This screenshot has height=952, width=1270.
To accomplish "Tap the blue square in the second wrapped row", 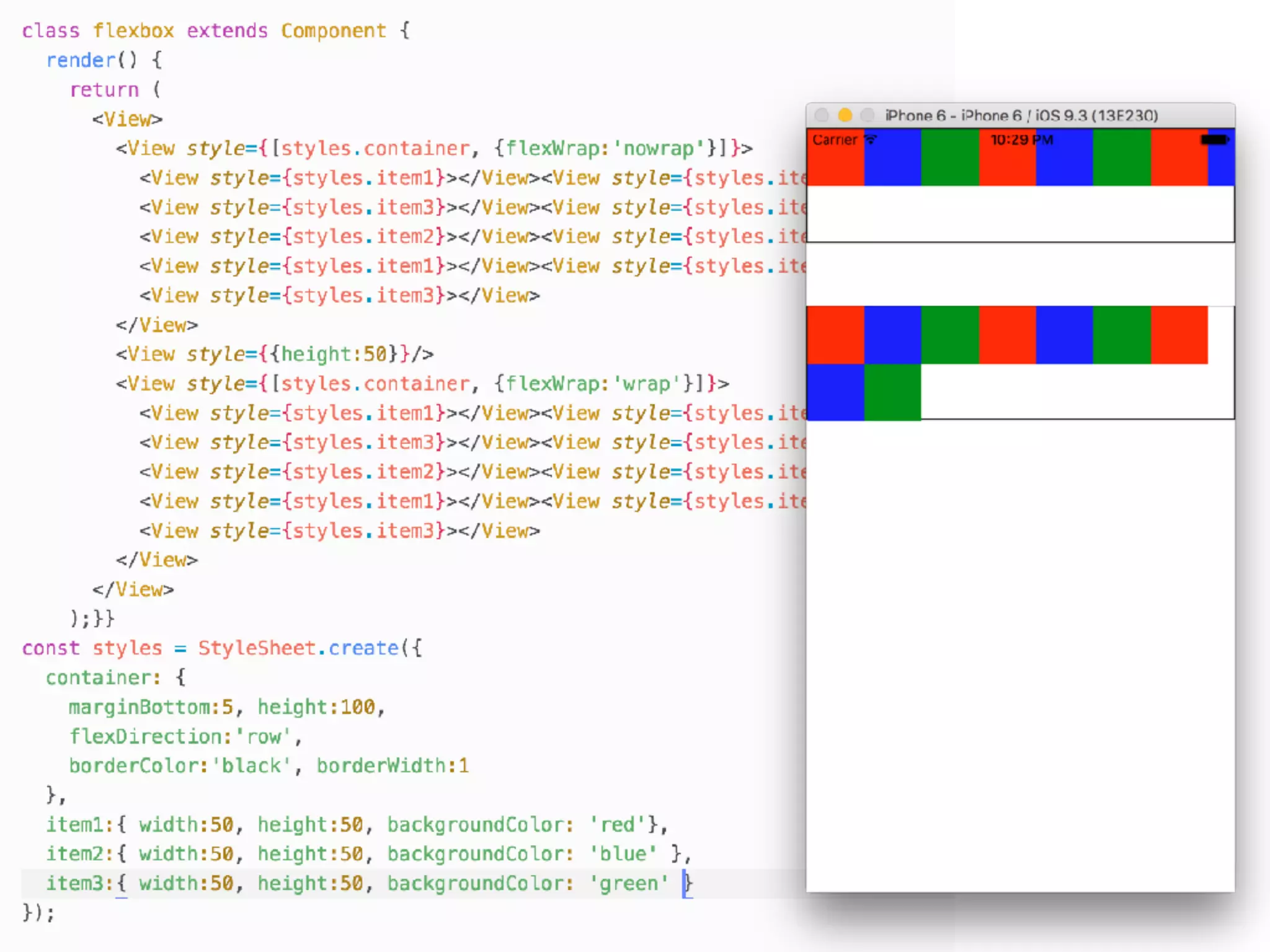I will (x=835, y=392).
